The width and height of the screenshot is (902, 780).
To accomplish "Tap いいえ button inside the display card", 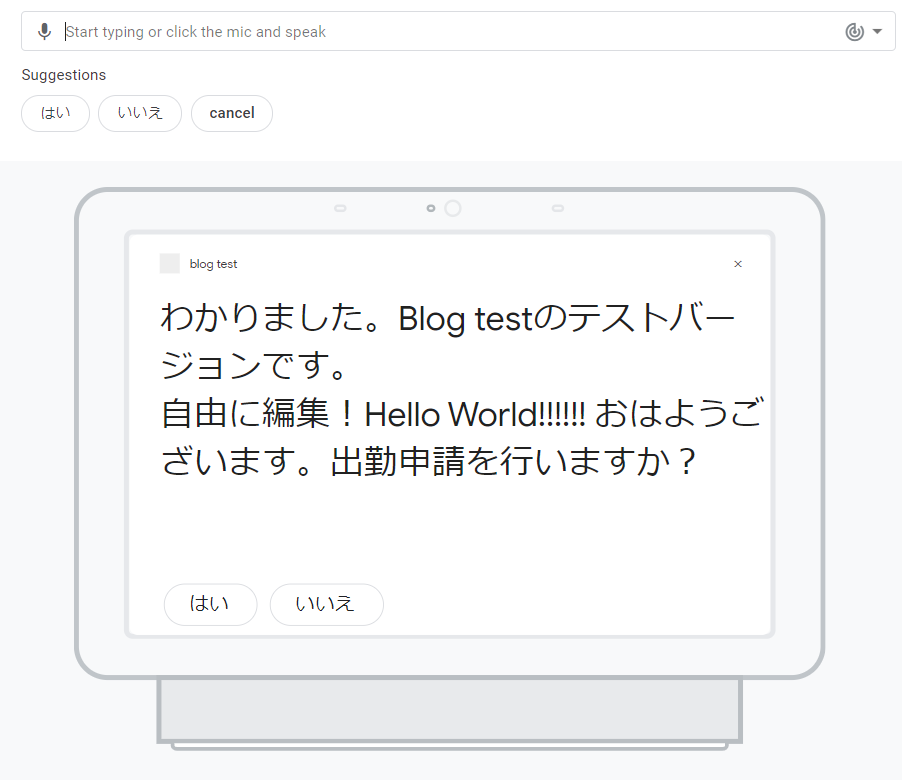I will (326, 604).
